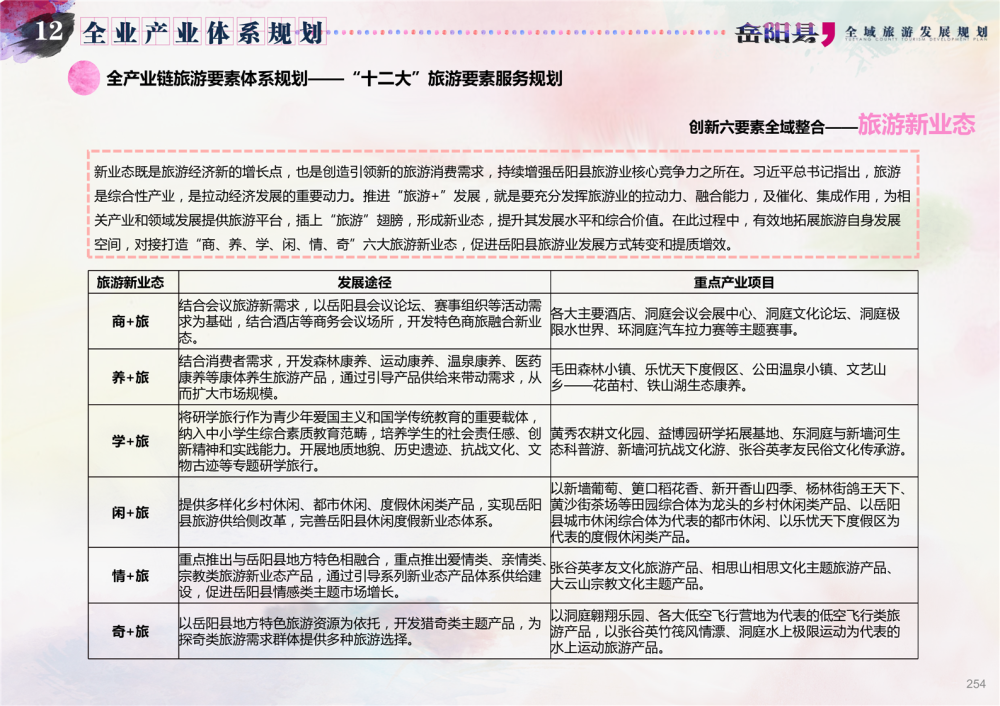
Task: Select the 闲+旅 row label
Action: pos(131,512)
